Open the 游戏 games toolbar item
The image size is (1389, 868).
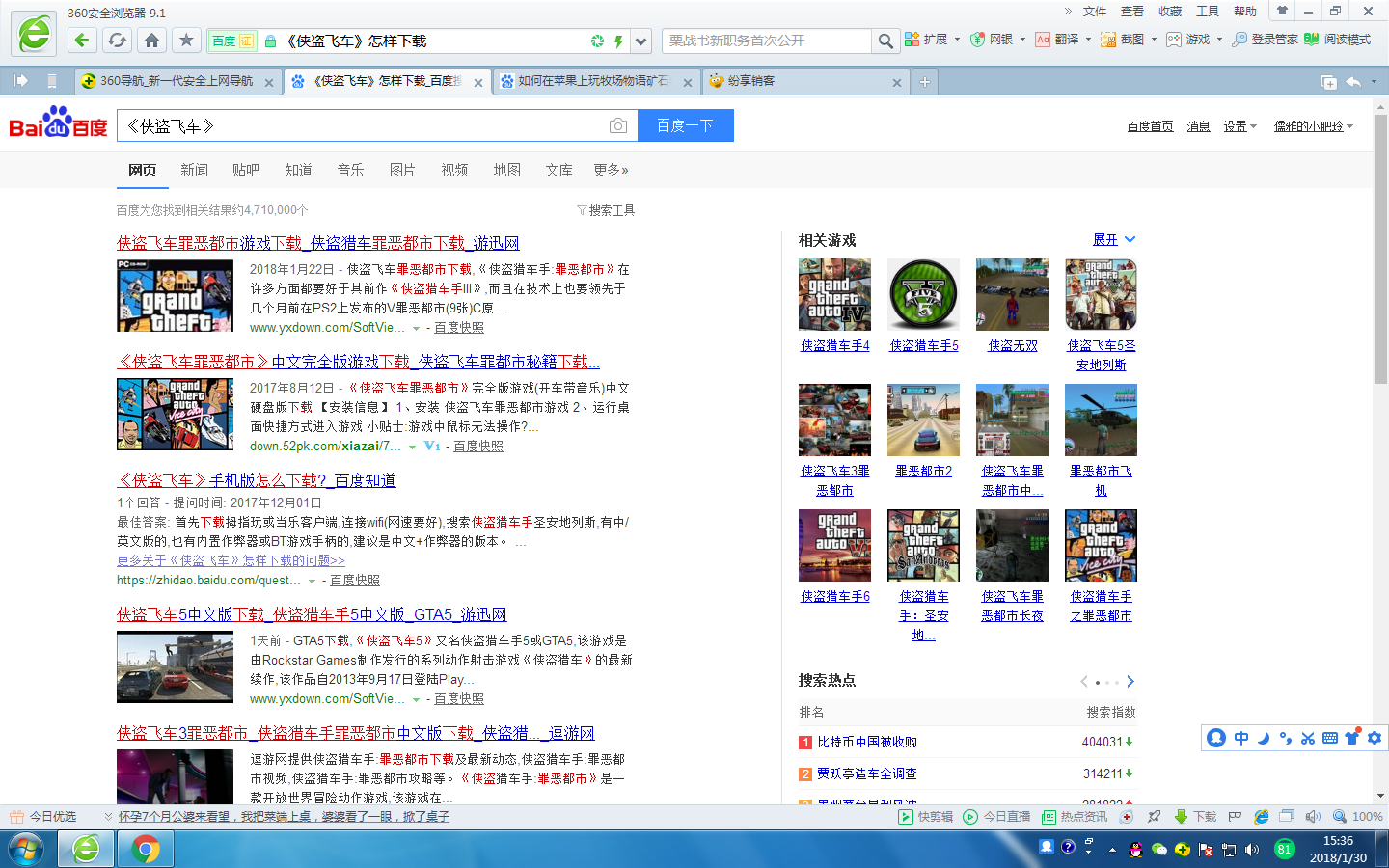1188,40
